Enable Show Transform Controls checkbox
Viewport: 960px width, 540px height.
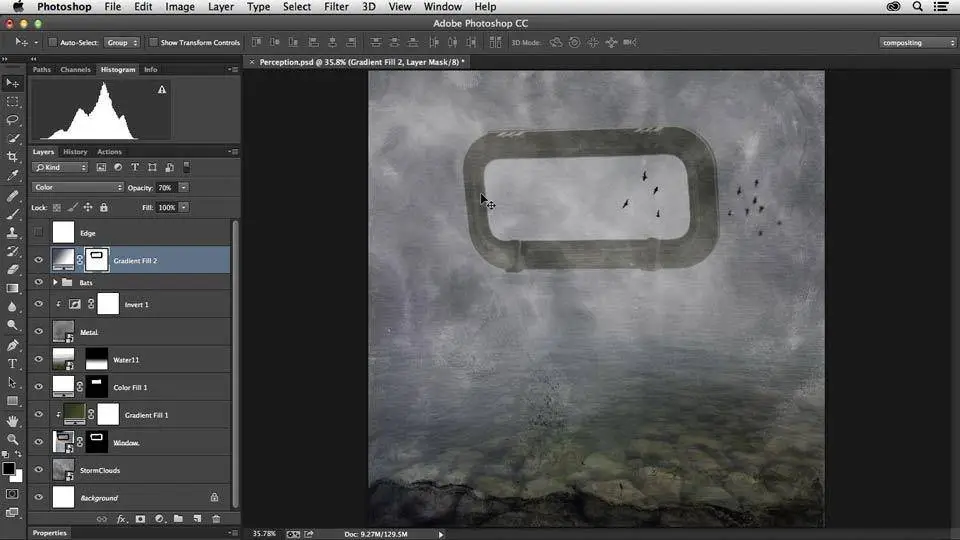pyautogui.click(x=154, y=43)
